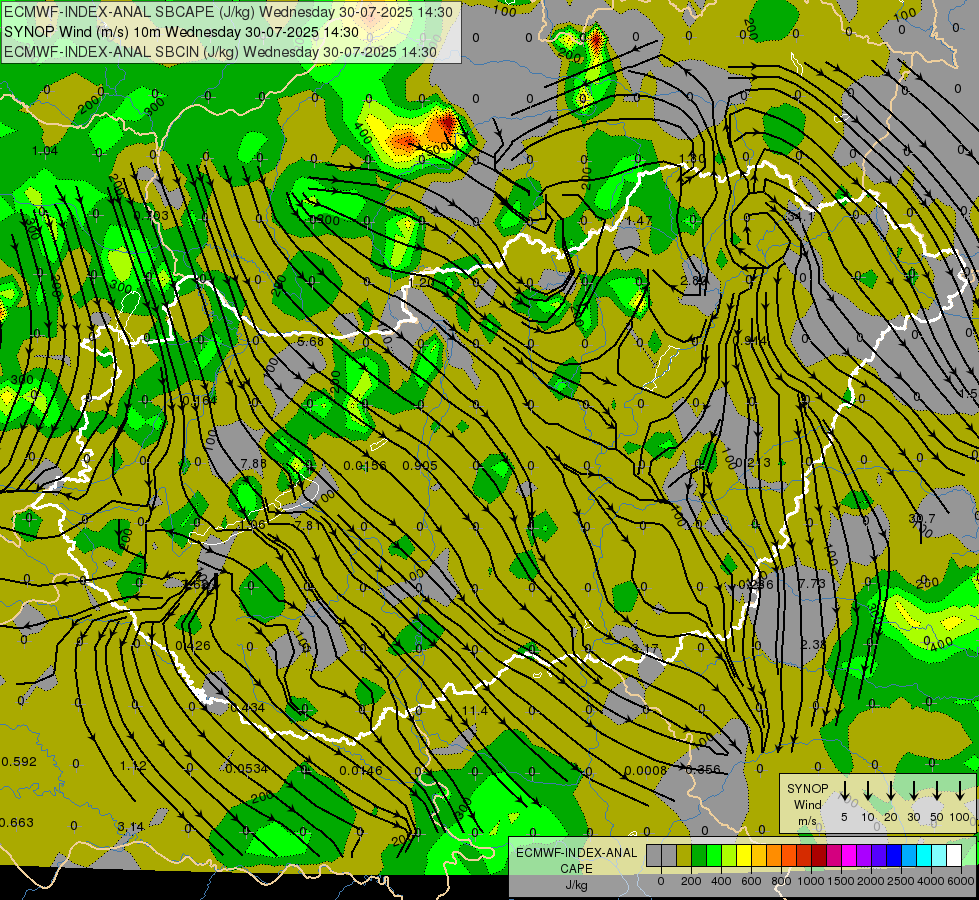Screen dimensions: 979x900
Task: Click the '2500' tick label on CAPE scale
Action: click(901, 881)
